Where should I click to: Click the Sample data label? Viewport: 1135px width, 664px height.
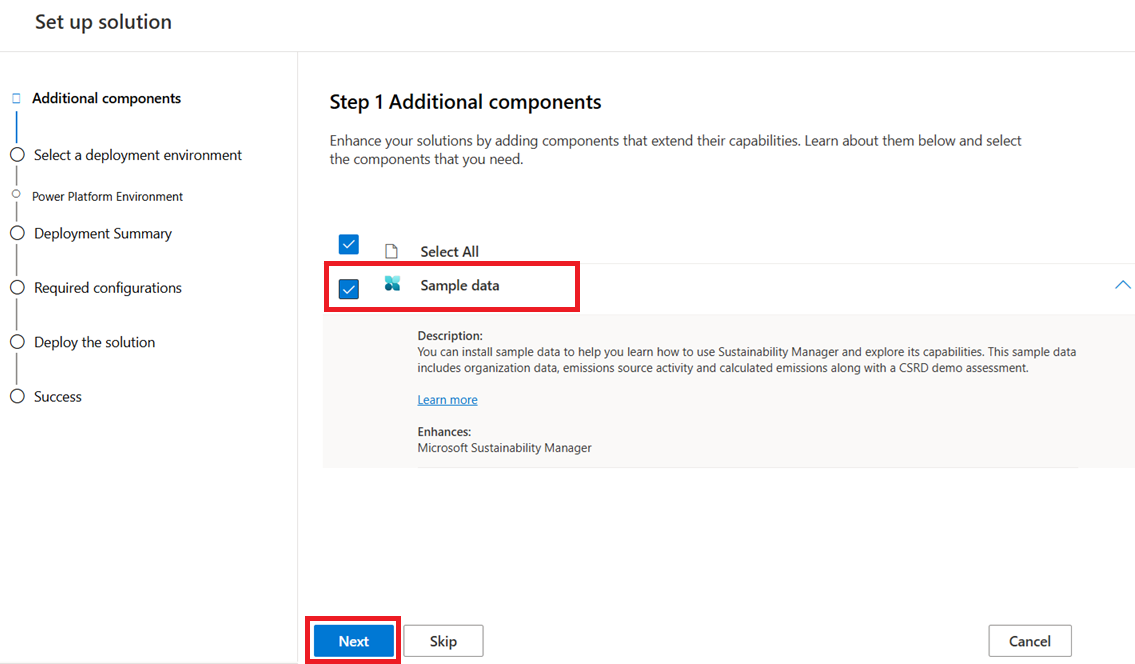click(x=460, y=285)
